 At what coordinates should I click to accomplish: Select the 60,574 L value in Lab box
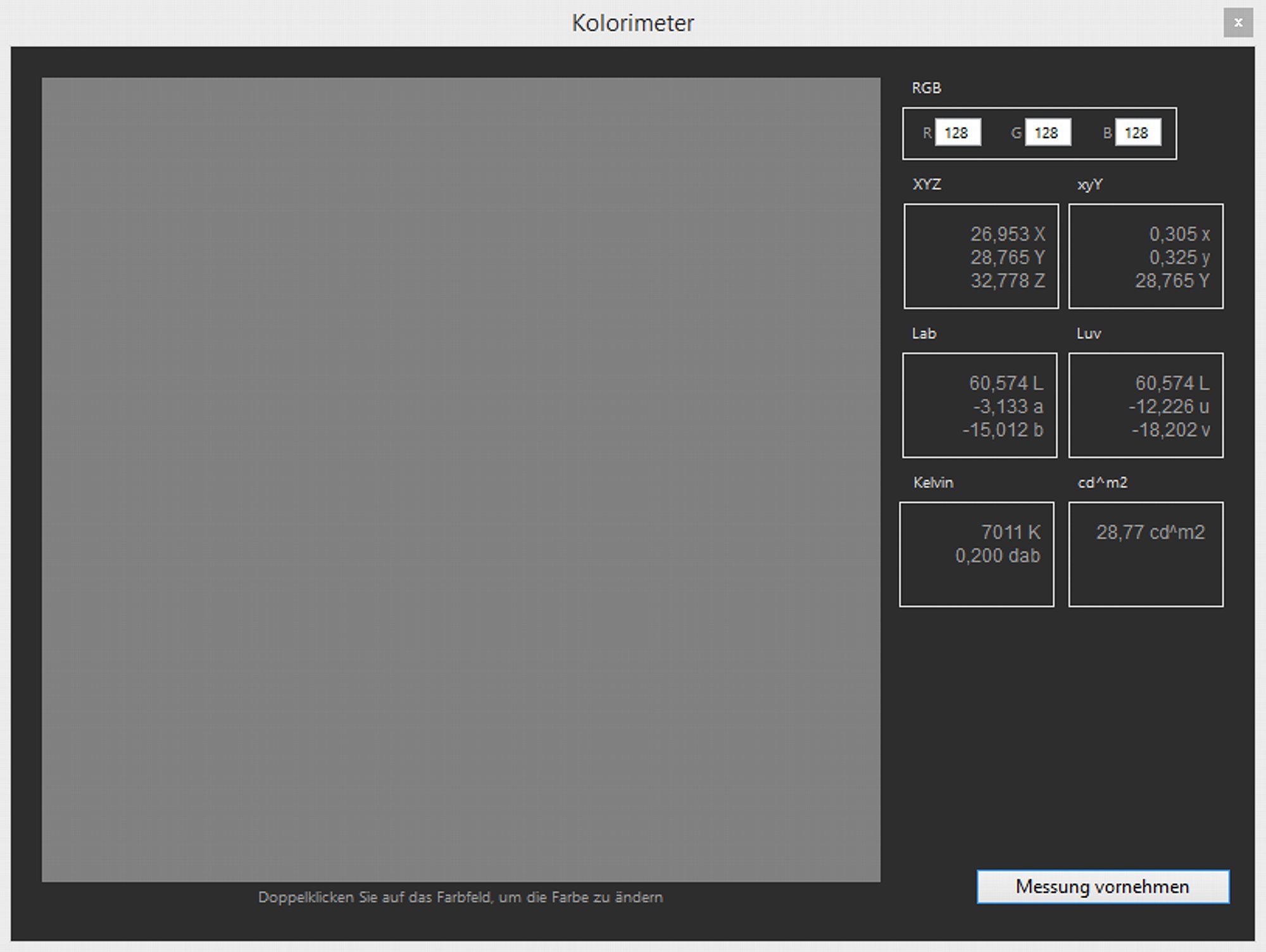[1006, 384]
